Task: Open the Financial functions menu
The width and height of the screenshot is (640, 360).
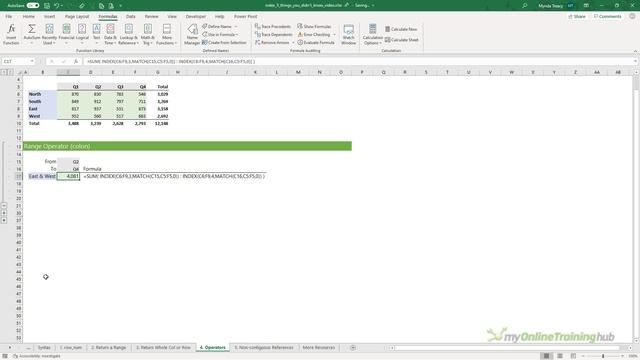Action: (x=66, y=34)
